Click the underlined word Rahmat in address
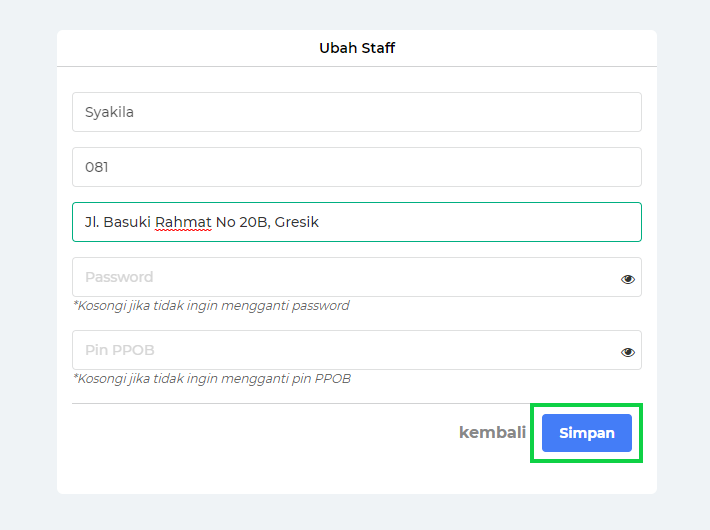Screen dimensions: 710x530 (183, 222)
